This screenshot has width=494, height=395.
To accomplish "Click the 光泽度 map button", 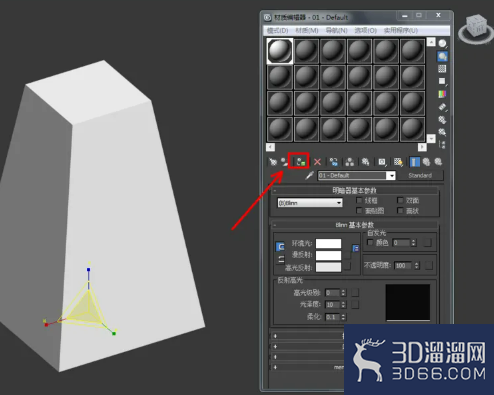I will pos(355,305).
